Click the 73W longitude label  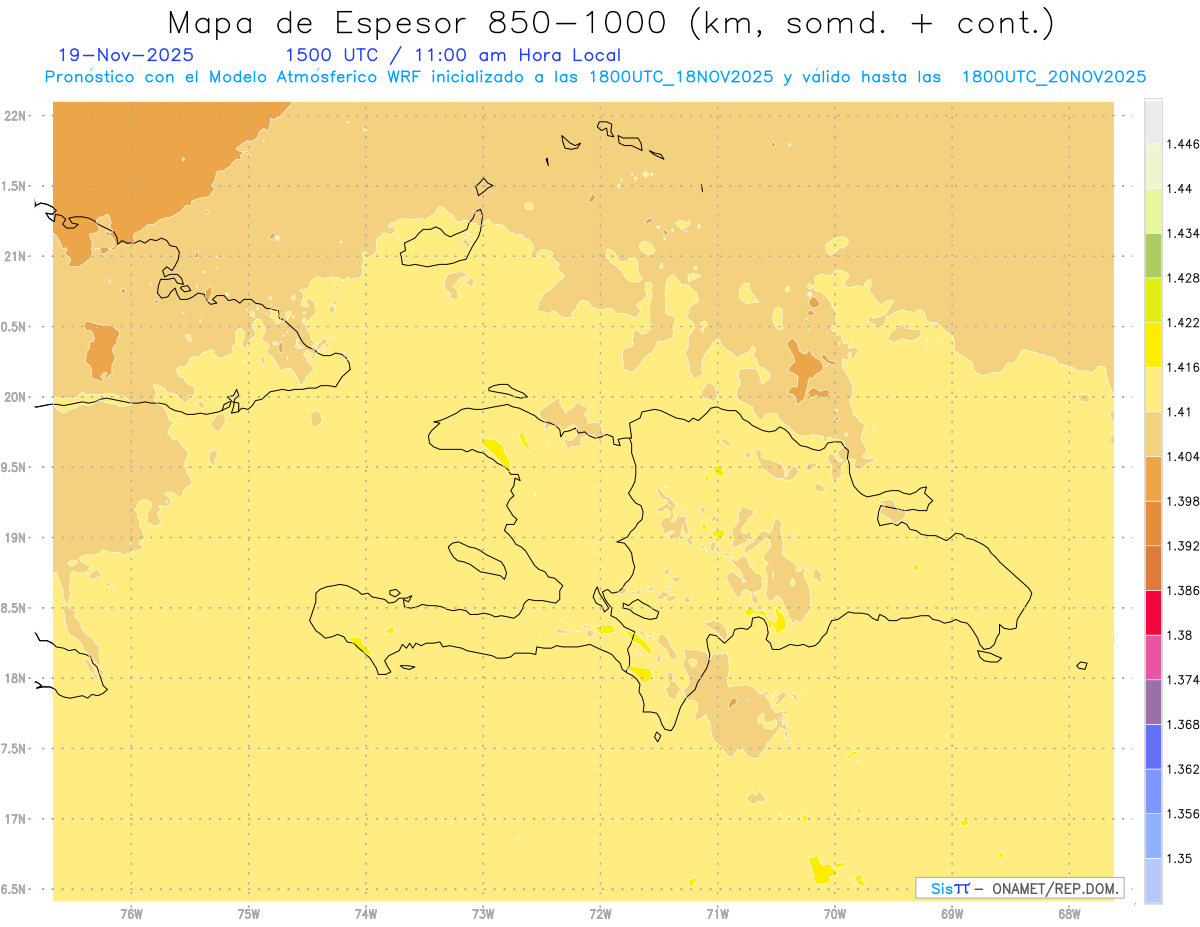(483, 914)
